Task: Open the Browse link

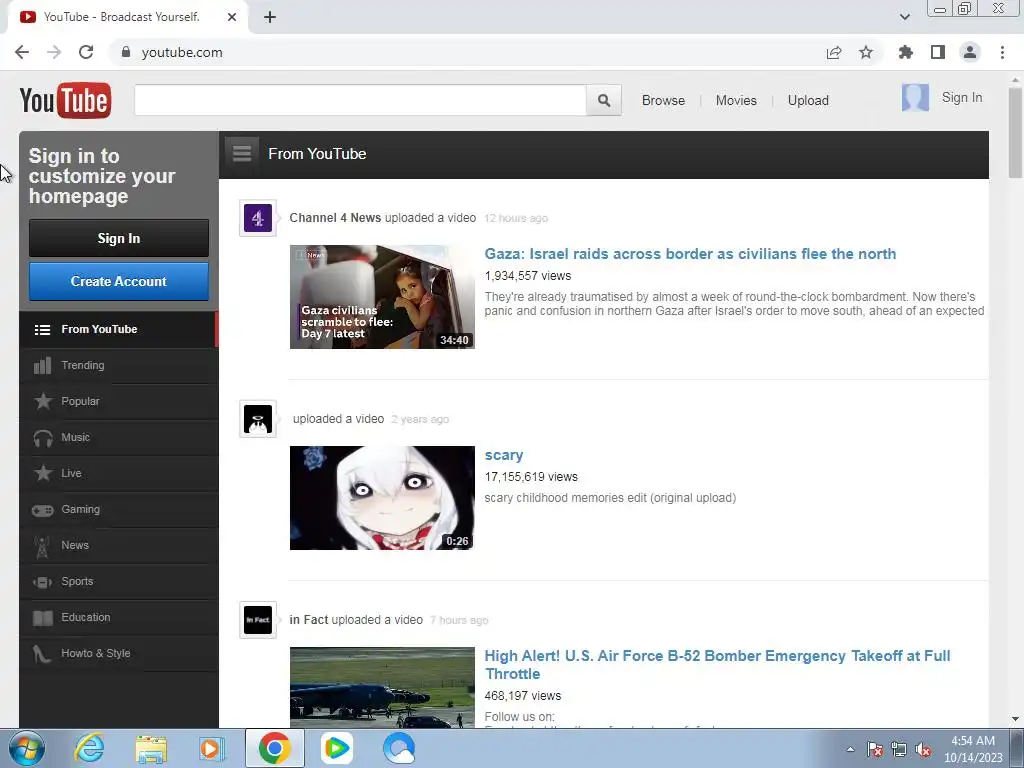Action: (x=663, y=101)
